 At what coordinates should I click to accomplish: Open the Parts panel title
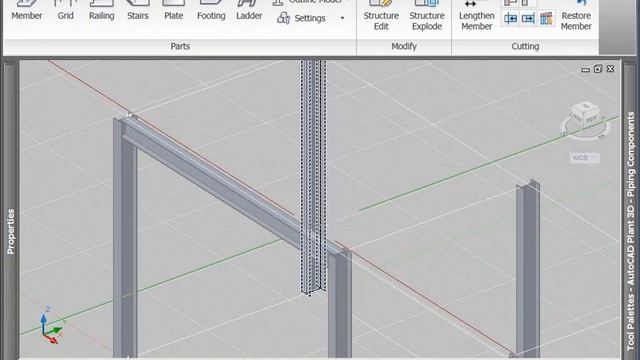[180, 46]
